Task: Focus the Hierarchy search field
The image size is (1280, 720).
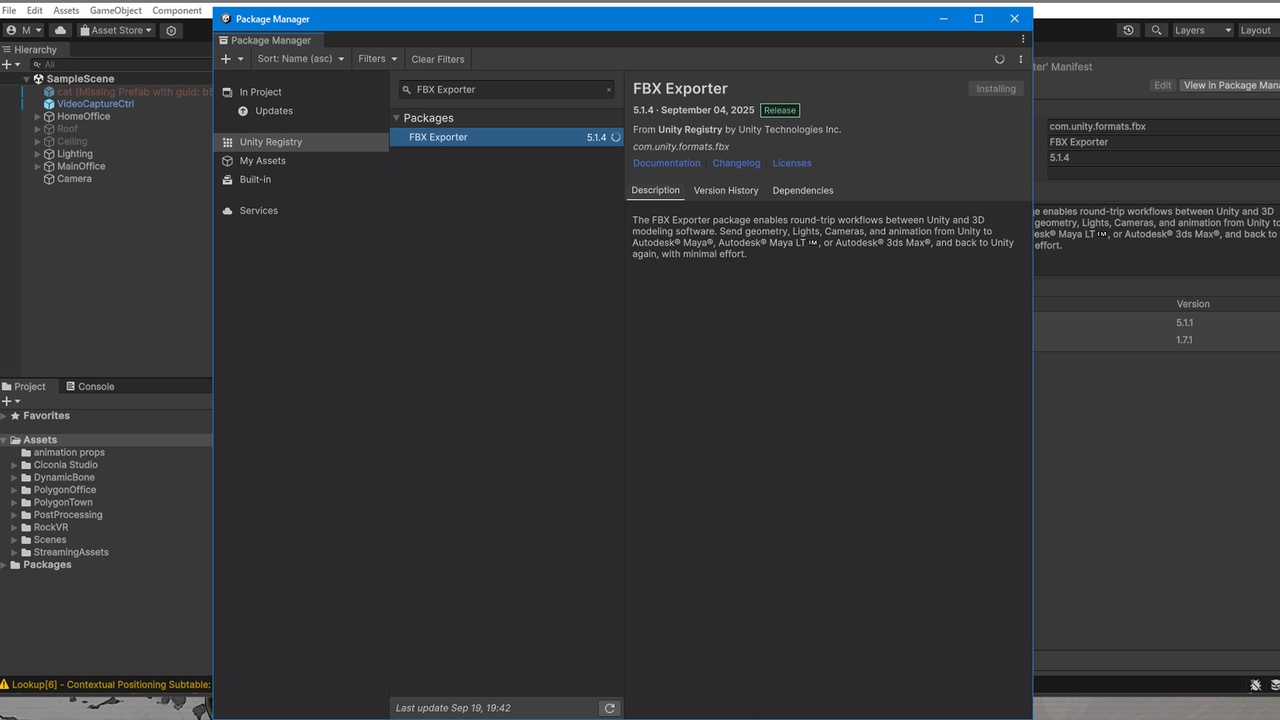Action: [x=120, y=64]
